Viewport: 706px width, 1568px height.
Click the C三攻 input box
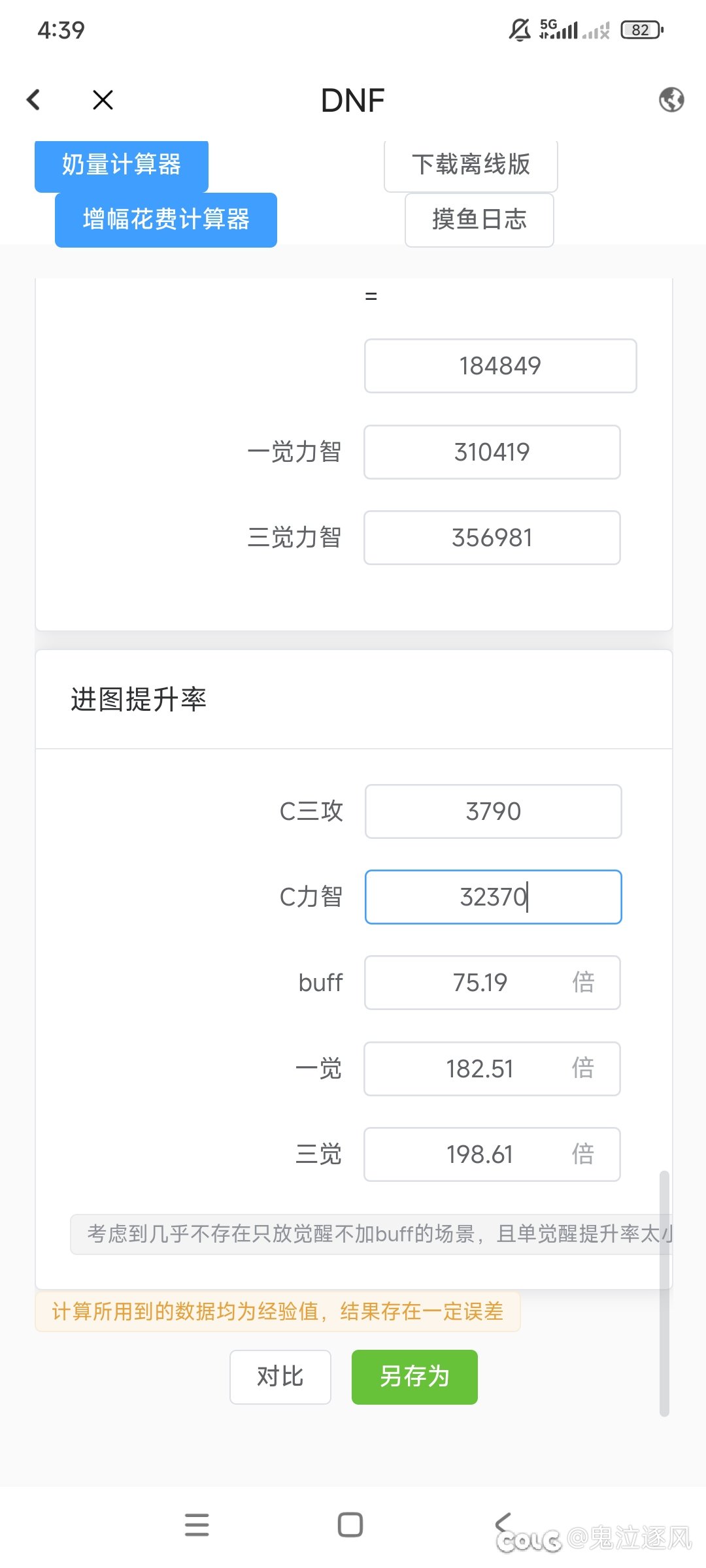tap(493, 811)
